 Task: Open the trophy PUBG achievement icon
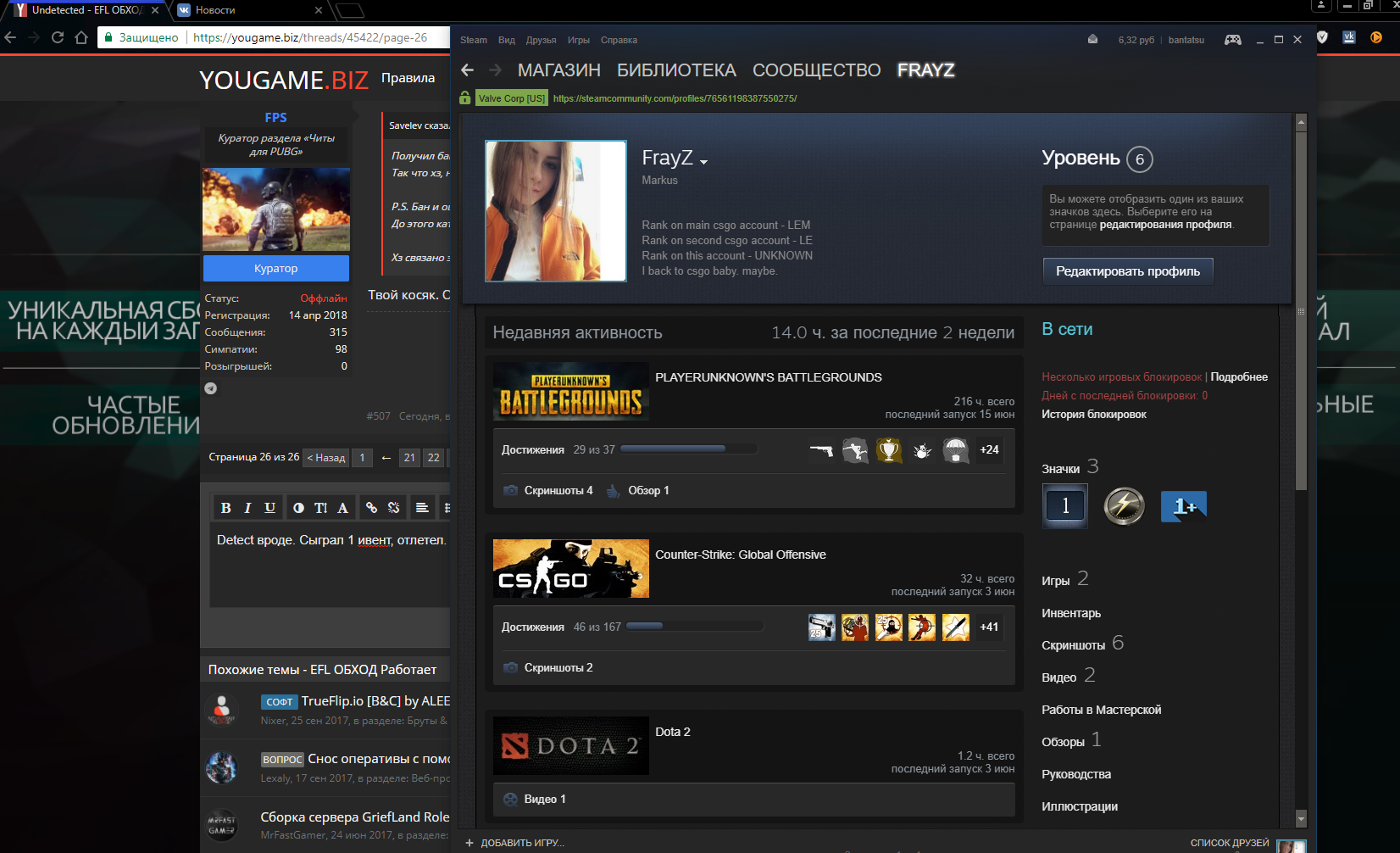pyautogui.click(x=889, y=450)
